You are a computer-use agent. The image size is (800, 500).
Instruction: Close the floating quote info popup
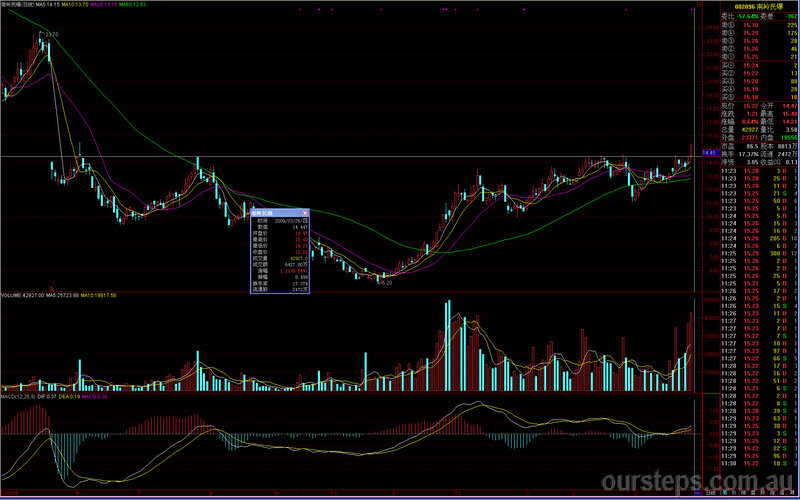(305, 213)
